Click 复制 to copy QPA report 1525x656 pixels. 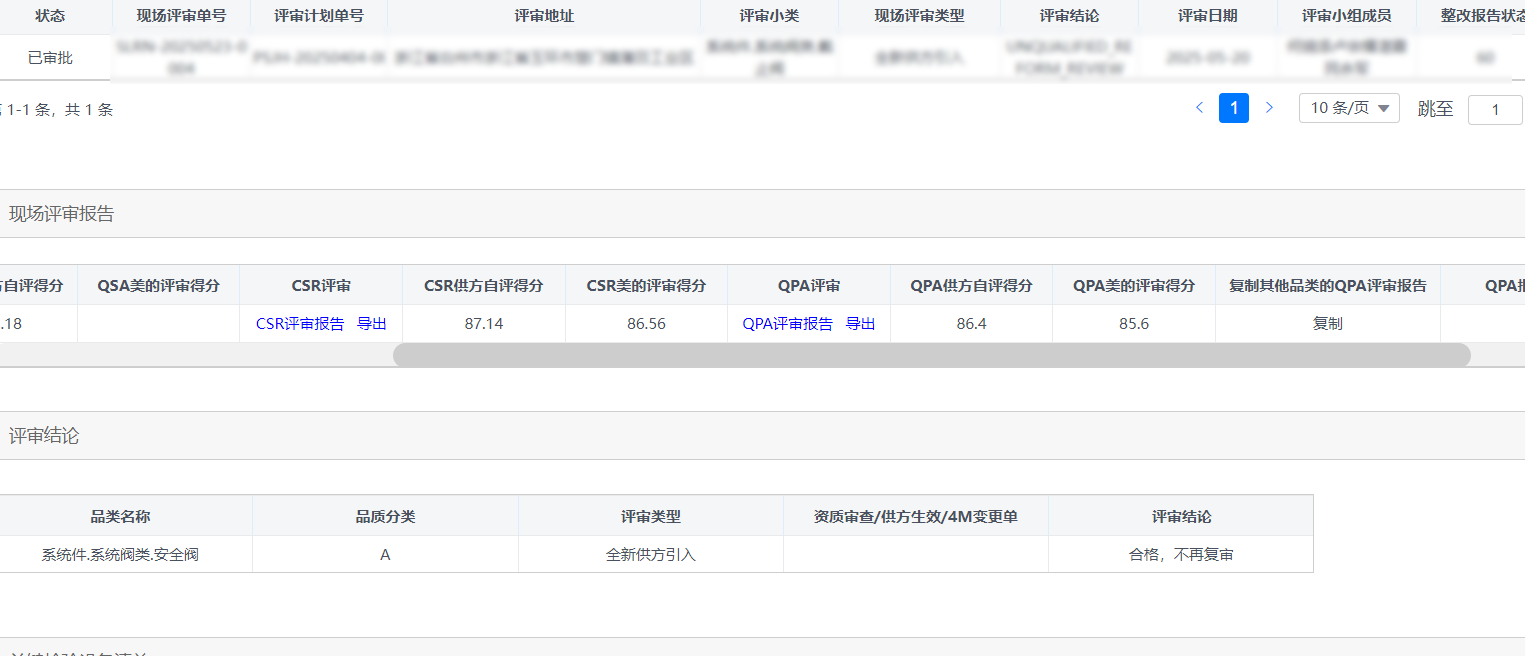pyautogui.click(x=1327, y=324)
